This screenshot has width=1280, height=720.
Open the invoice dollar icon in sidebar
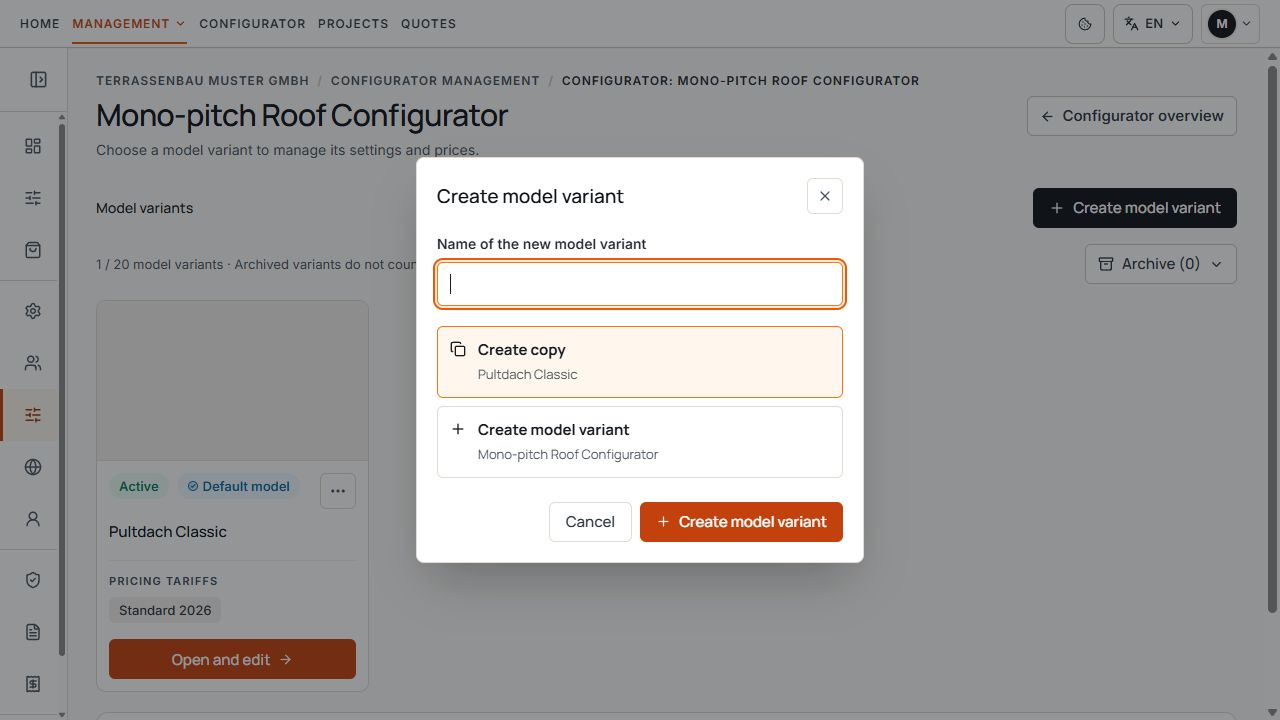pyautogui.click(x=33, y=684)
